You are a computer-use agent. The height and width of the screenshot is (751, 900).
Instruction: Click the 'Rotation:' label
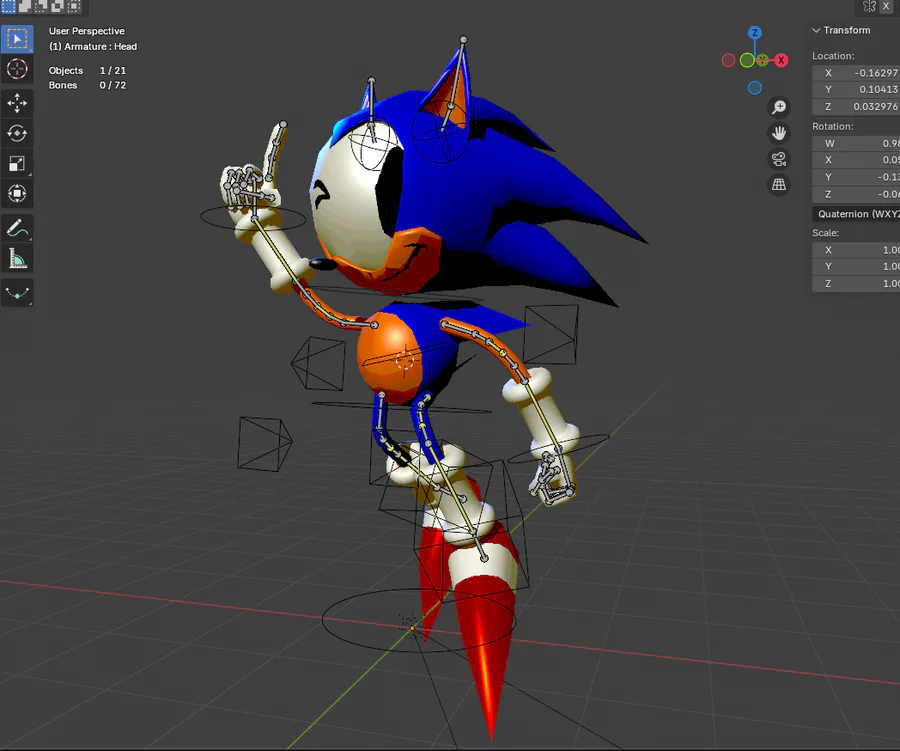tap(833, 127)
